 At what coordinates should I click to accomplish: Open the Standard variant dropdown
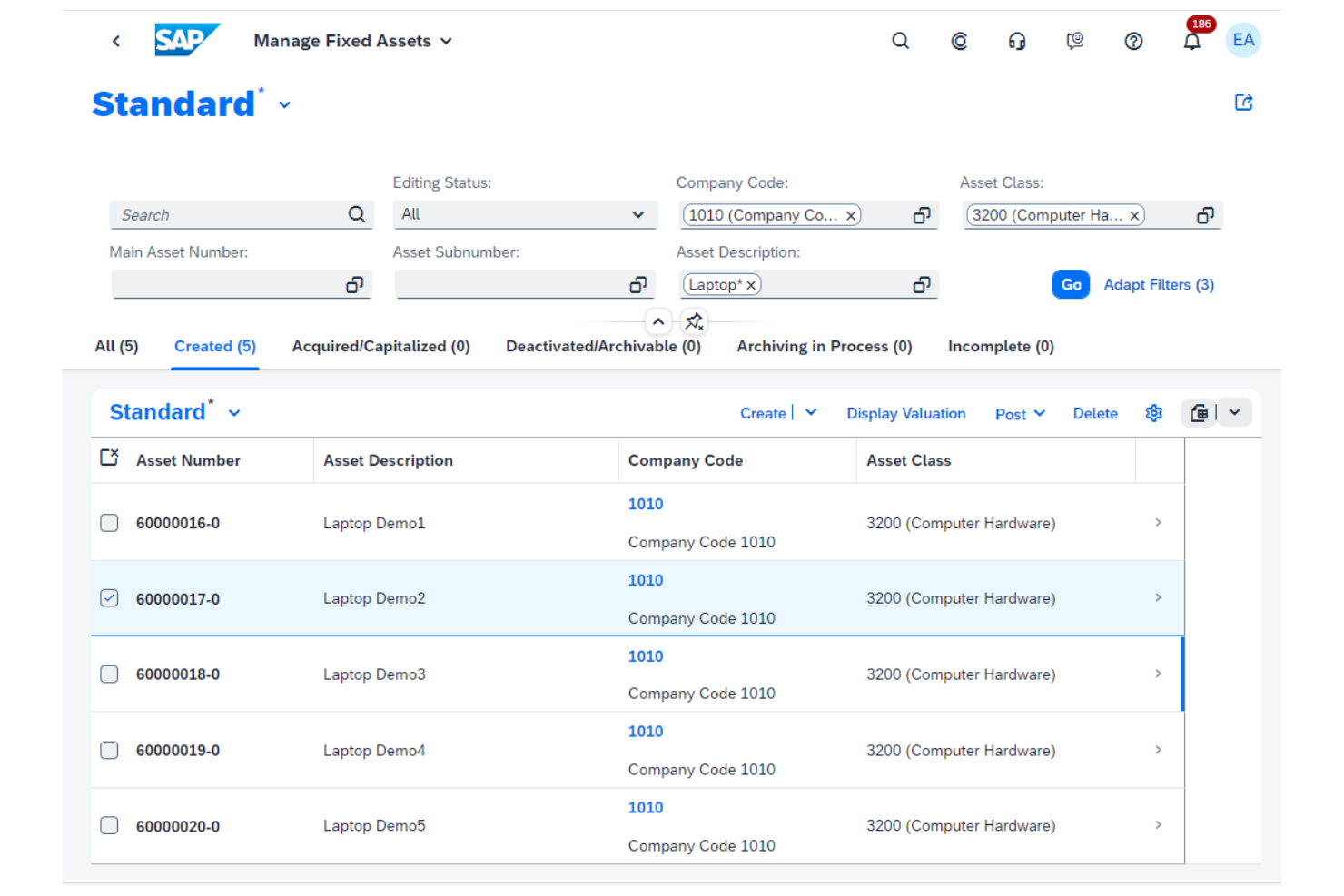[284, 104]
